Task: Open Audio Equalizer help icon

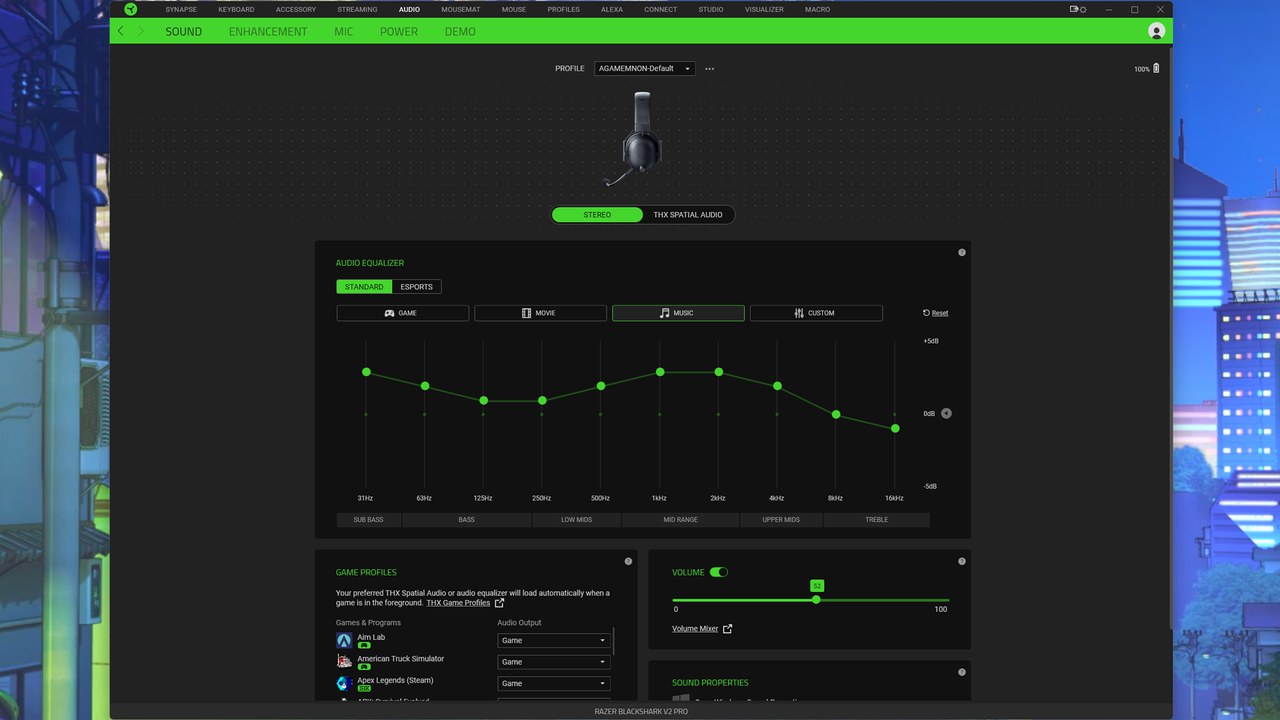Action: tap(962, 253)
